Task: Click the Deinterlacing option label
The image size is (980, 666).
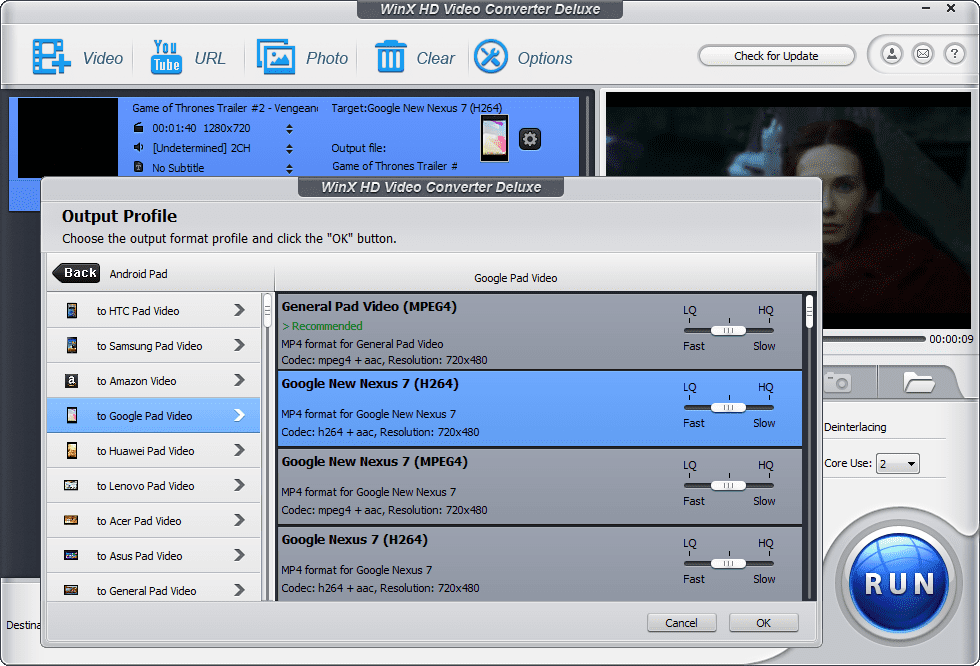Action: pos(855,427)
